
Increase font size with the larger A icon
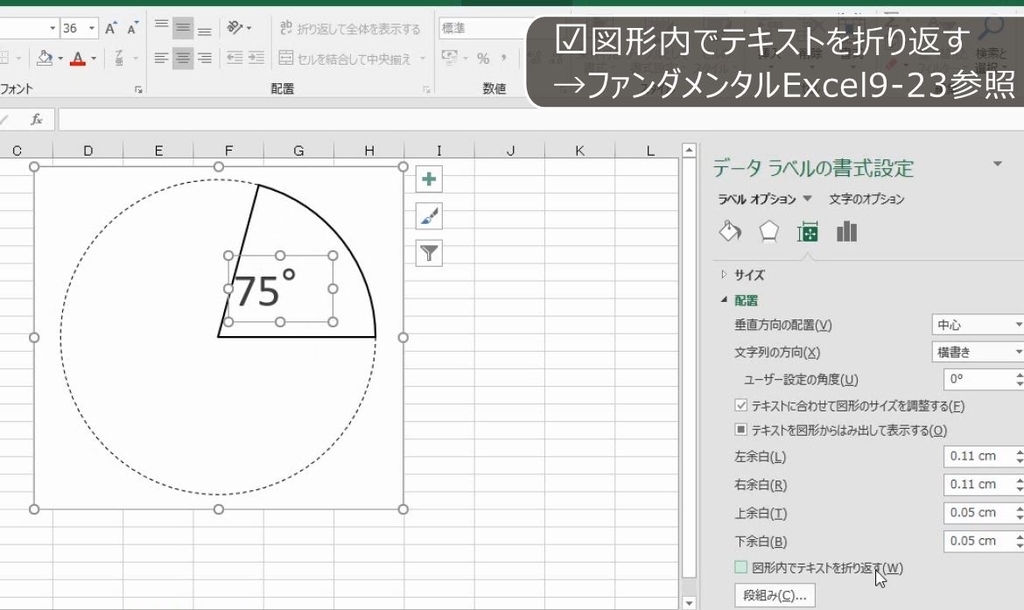point(110,28)
